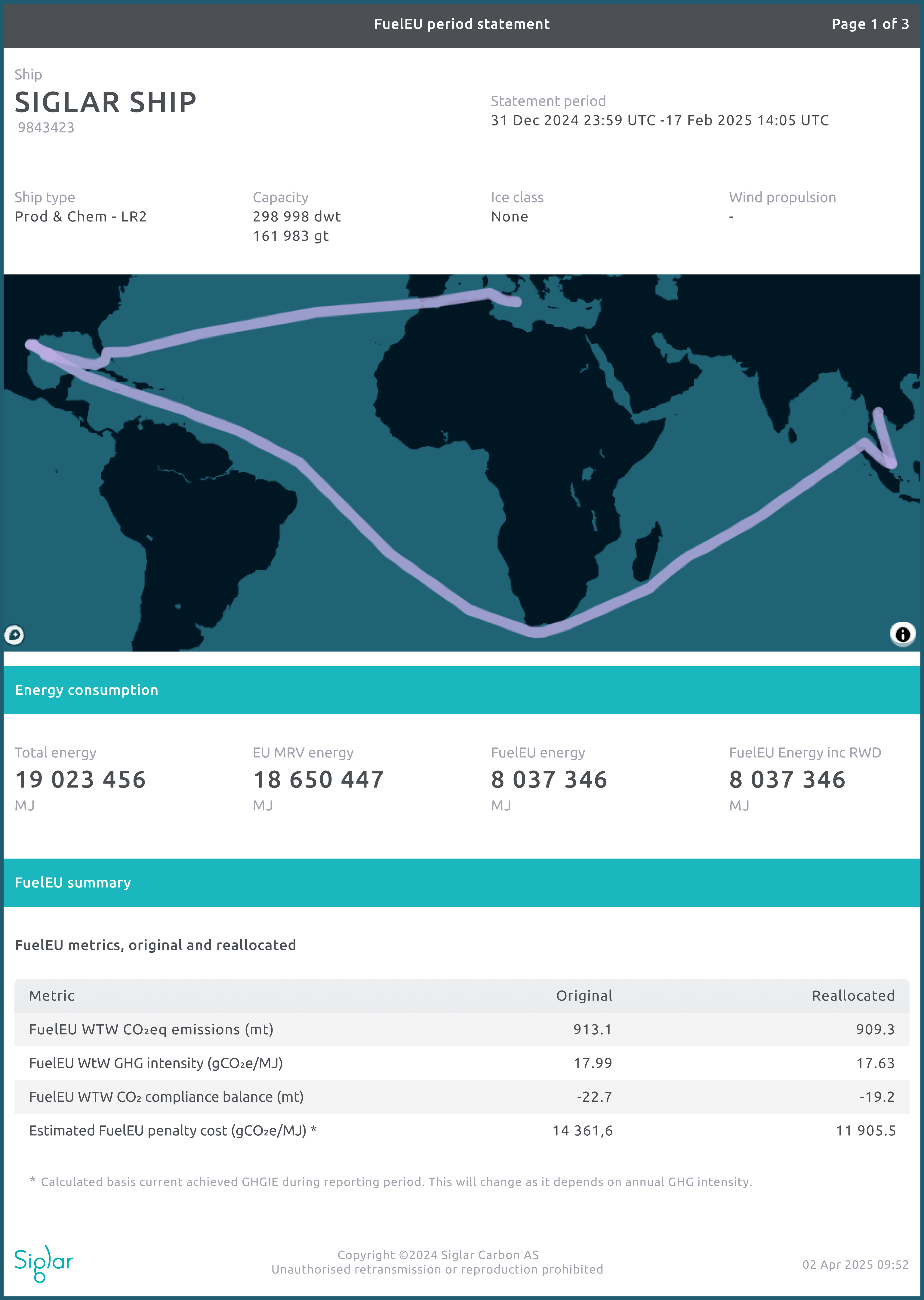
Task: Click Estimated FuelEU penalty cost row label
Action: [172, 1130]
